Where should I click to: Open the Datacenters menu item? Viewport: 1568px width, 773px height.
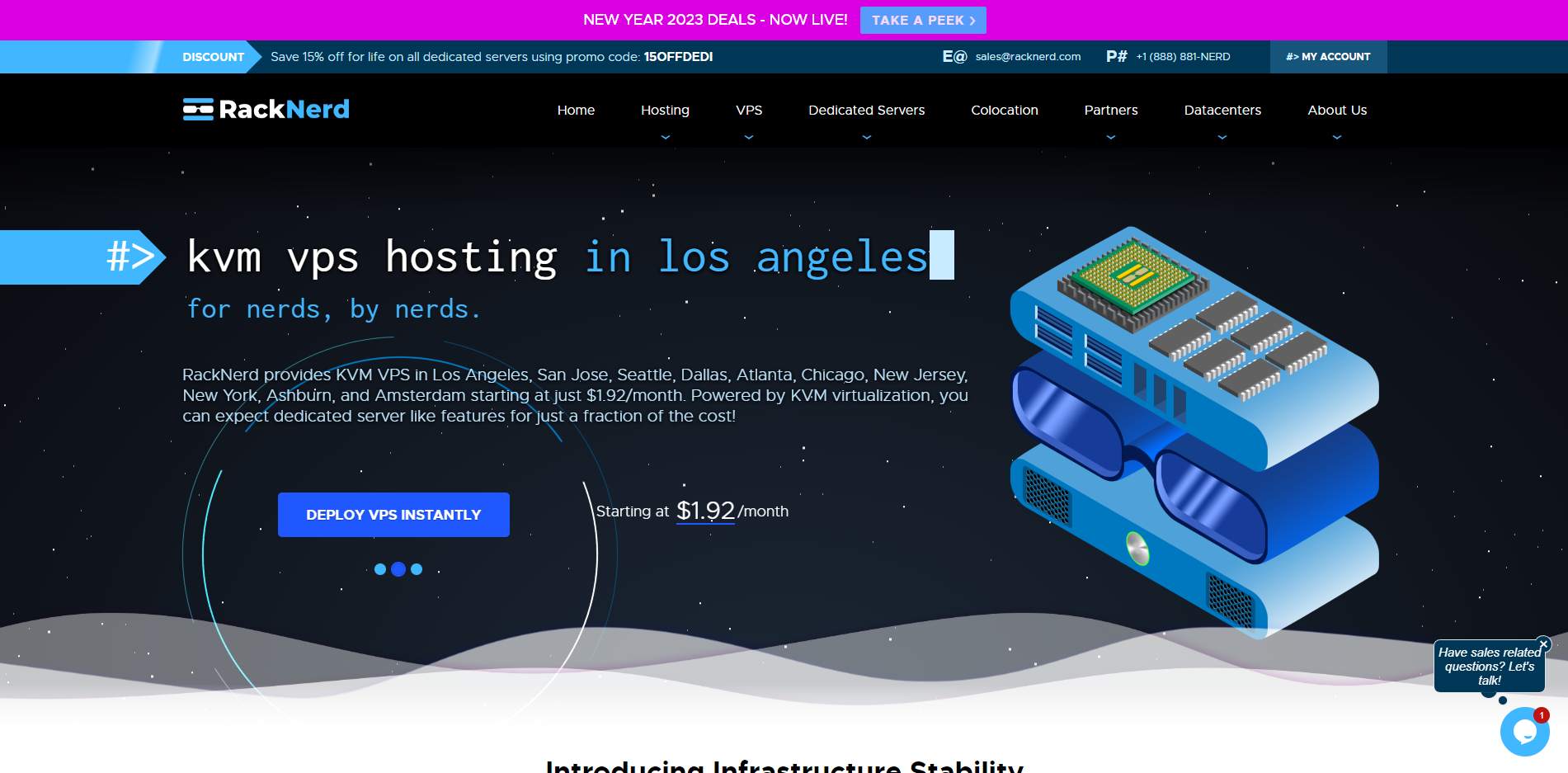[x=1222, y=110]
